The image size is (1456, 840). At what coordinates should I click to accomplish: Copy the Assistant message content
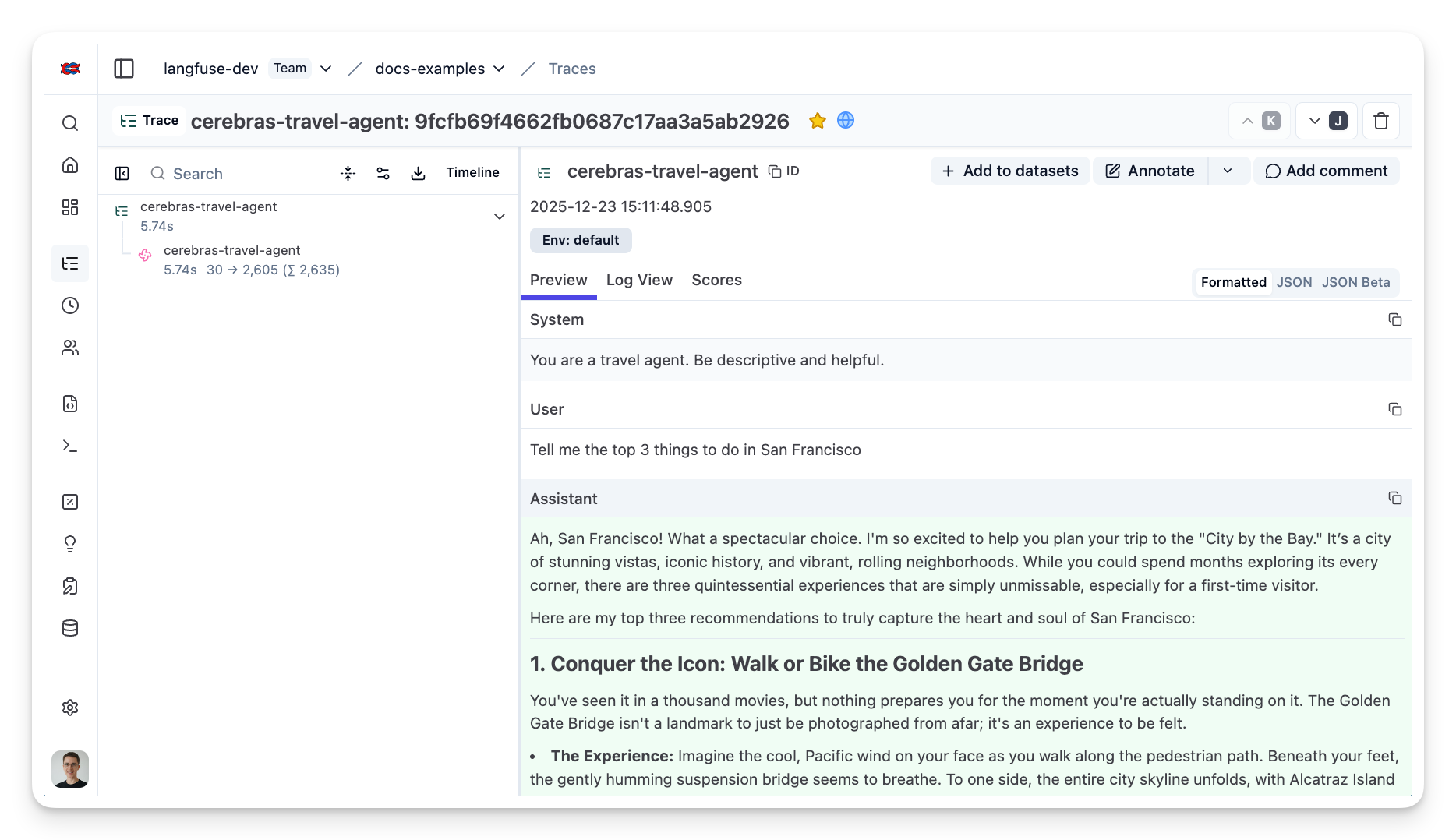tap(1394, 499)
